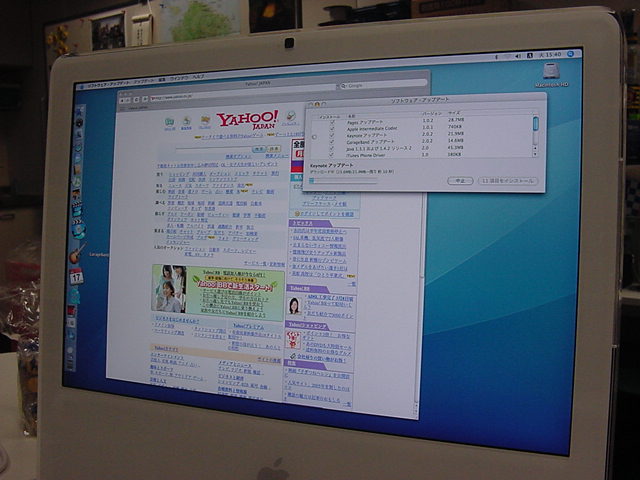Uncheck the Apple Intermediate Codec checkbox
This screenshot has height=480, width=640.
(332, 129)
